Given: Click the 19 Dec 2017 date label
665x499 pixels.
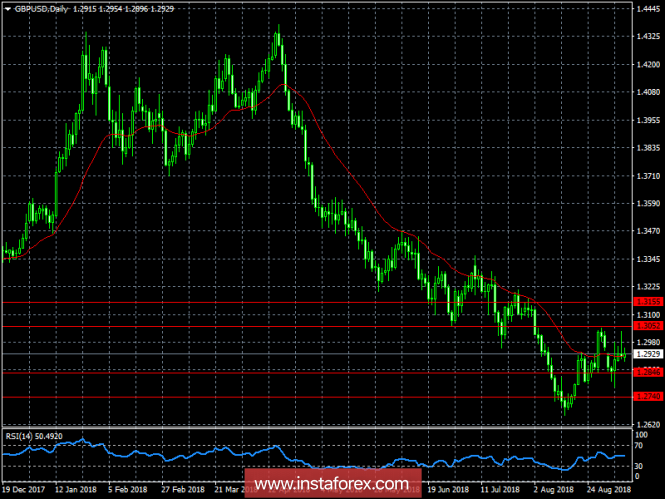Looking at the screenshot, I should click(24, 489).
